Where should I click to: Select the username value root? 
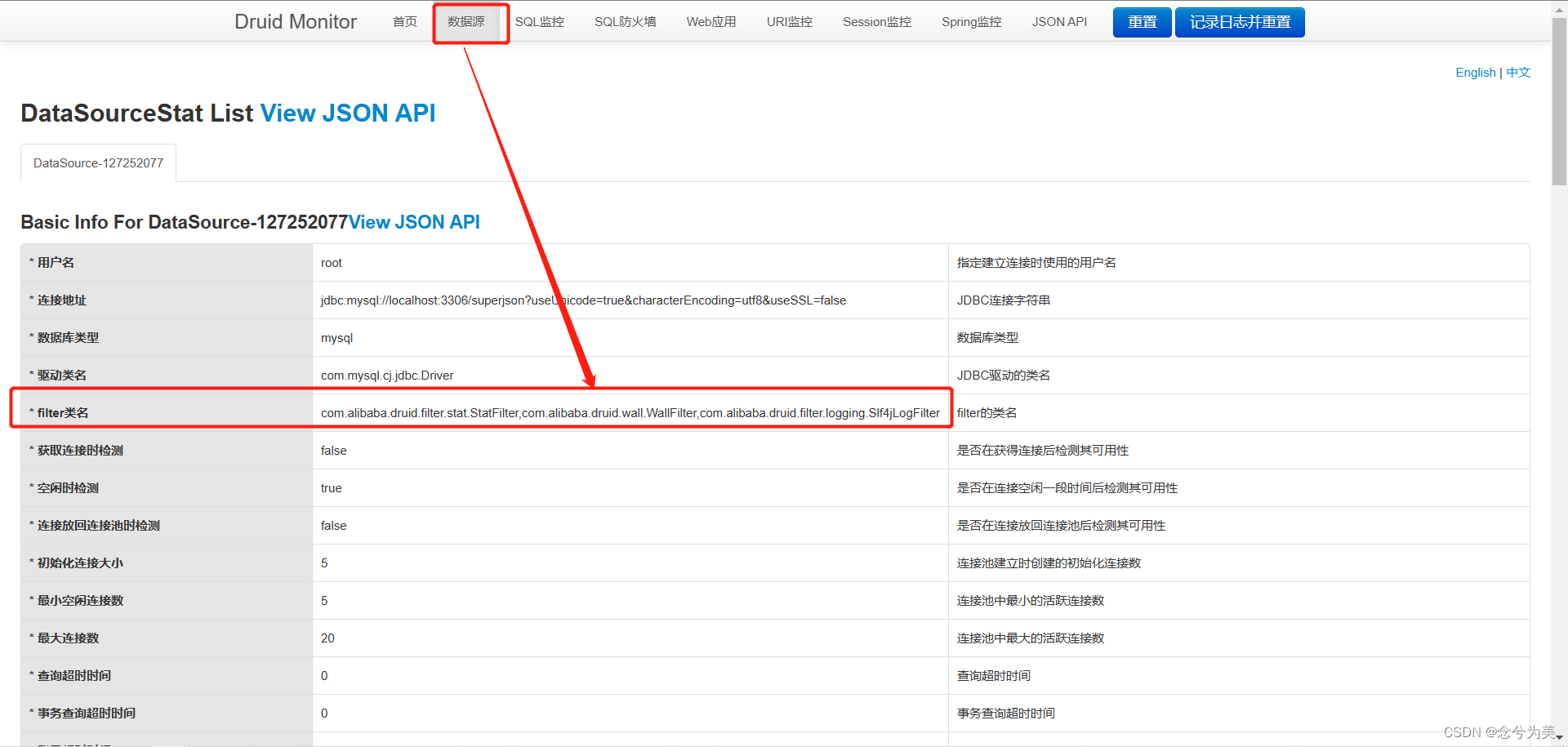[332, 263]
